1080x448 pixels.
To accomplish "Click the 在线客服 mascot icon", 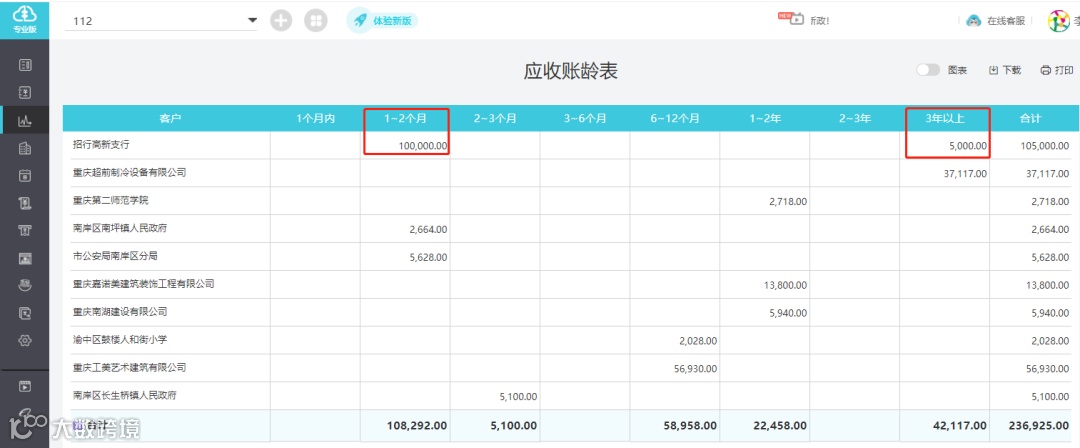I will pos(973,21).
